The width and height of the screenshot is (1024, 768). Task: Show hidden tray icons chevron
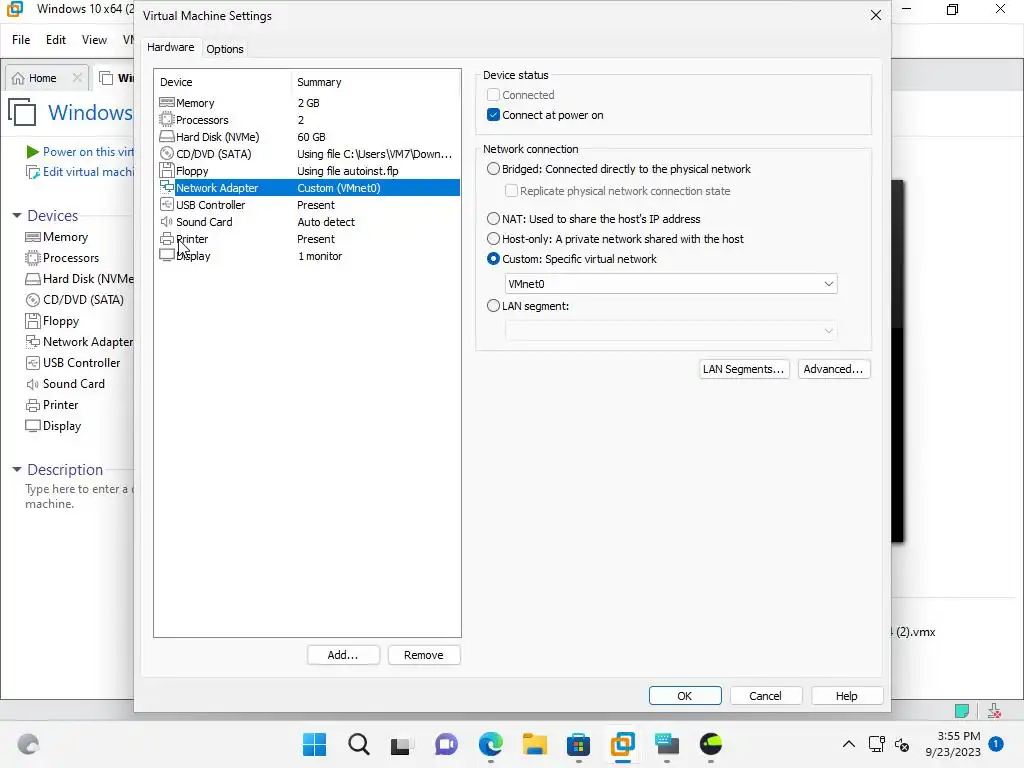pyautogui.click(x=848, y=744)
